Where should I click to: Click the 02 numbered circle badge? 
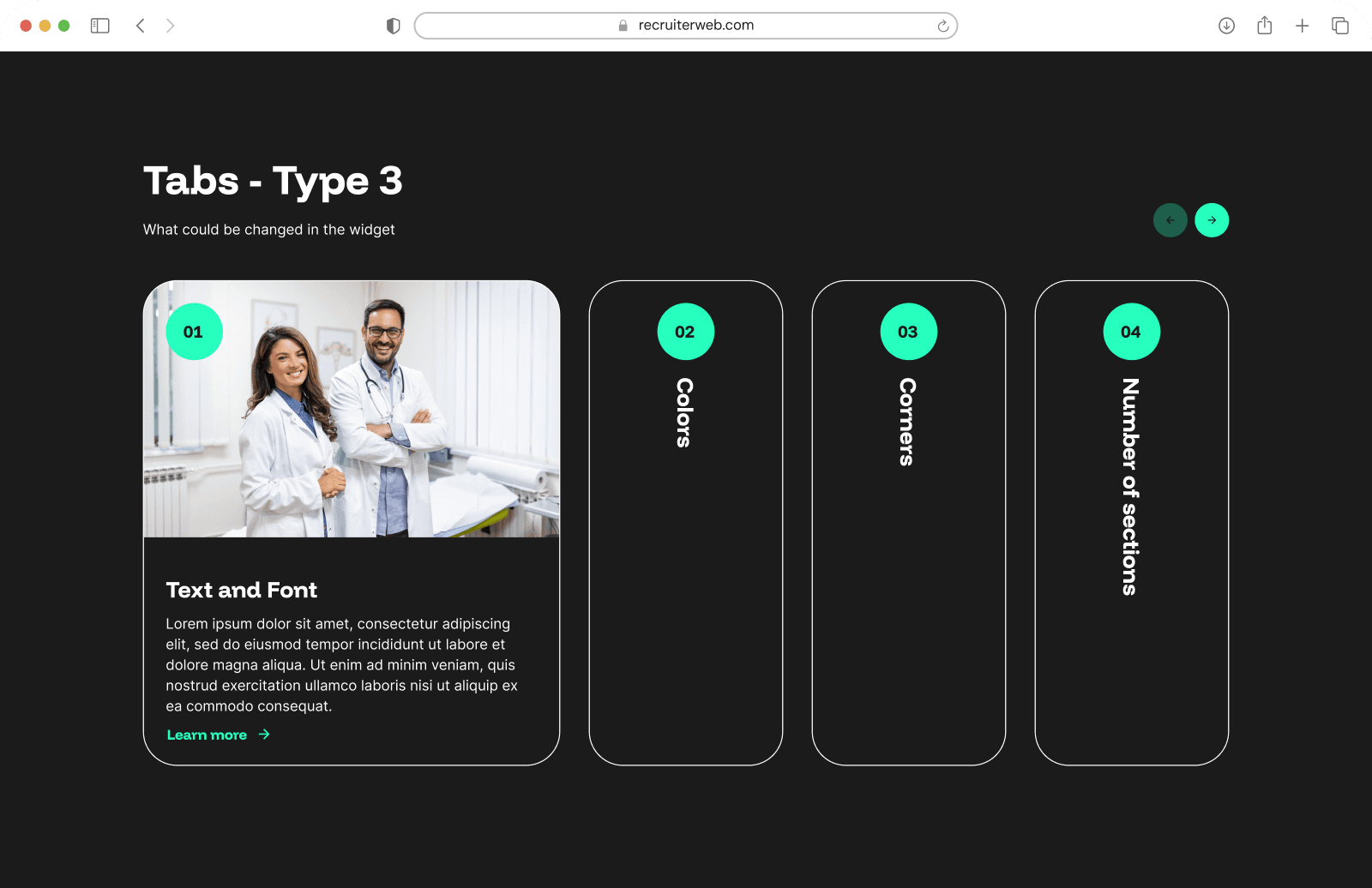pos(685,332)
